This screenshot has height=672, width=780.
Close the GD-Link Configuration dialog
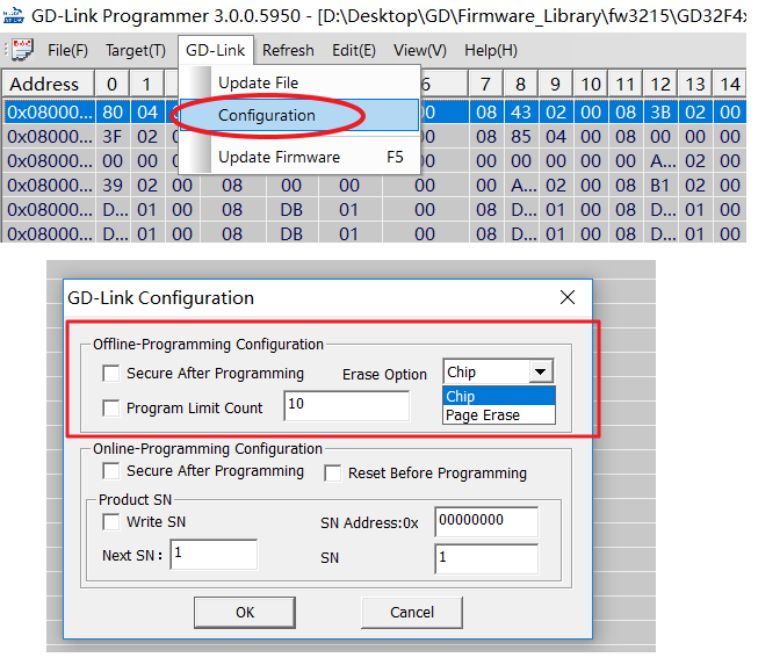point(567,297)
